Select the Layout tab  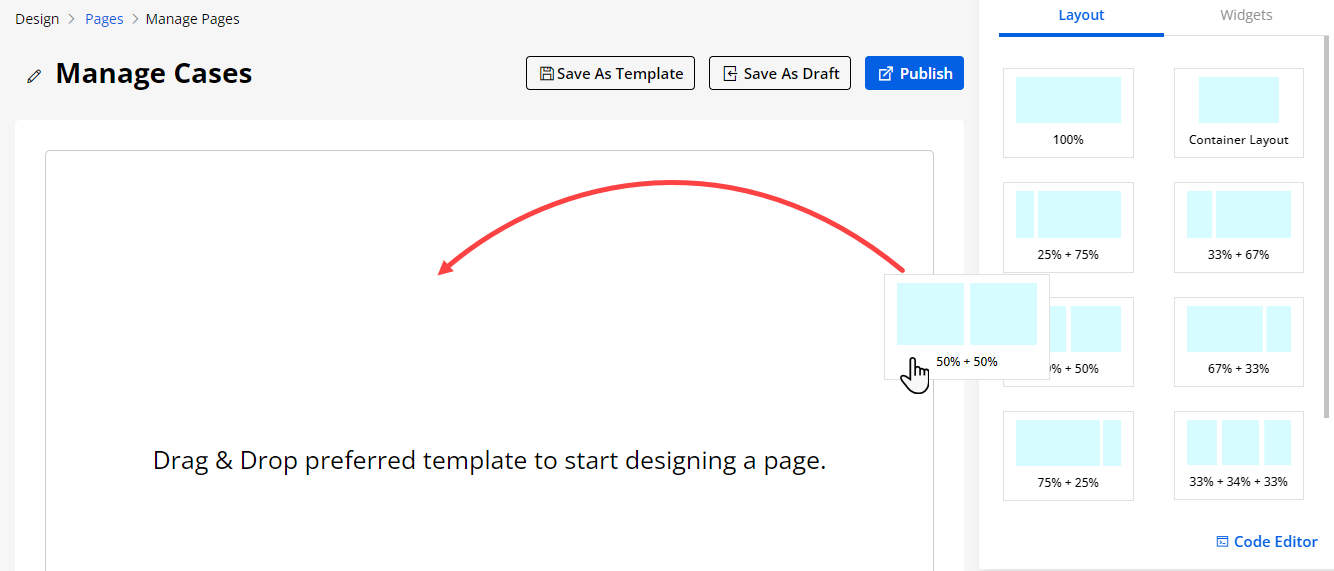[1081, 16]
